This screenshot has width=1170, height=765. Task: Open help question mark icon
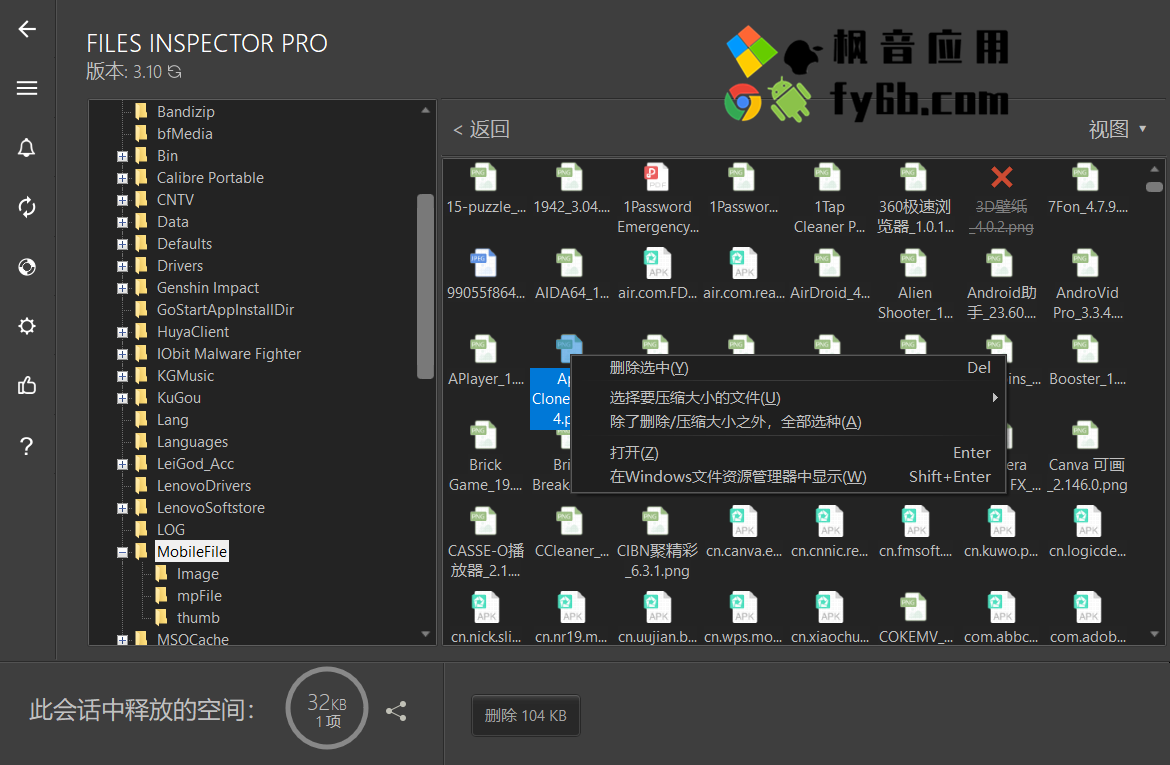[27, 446]
